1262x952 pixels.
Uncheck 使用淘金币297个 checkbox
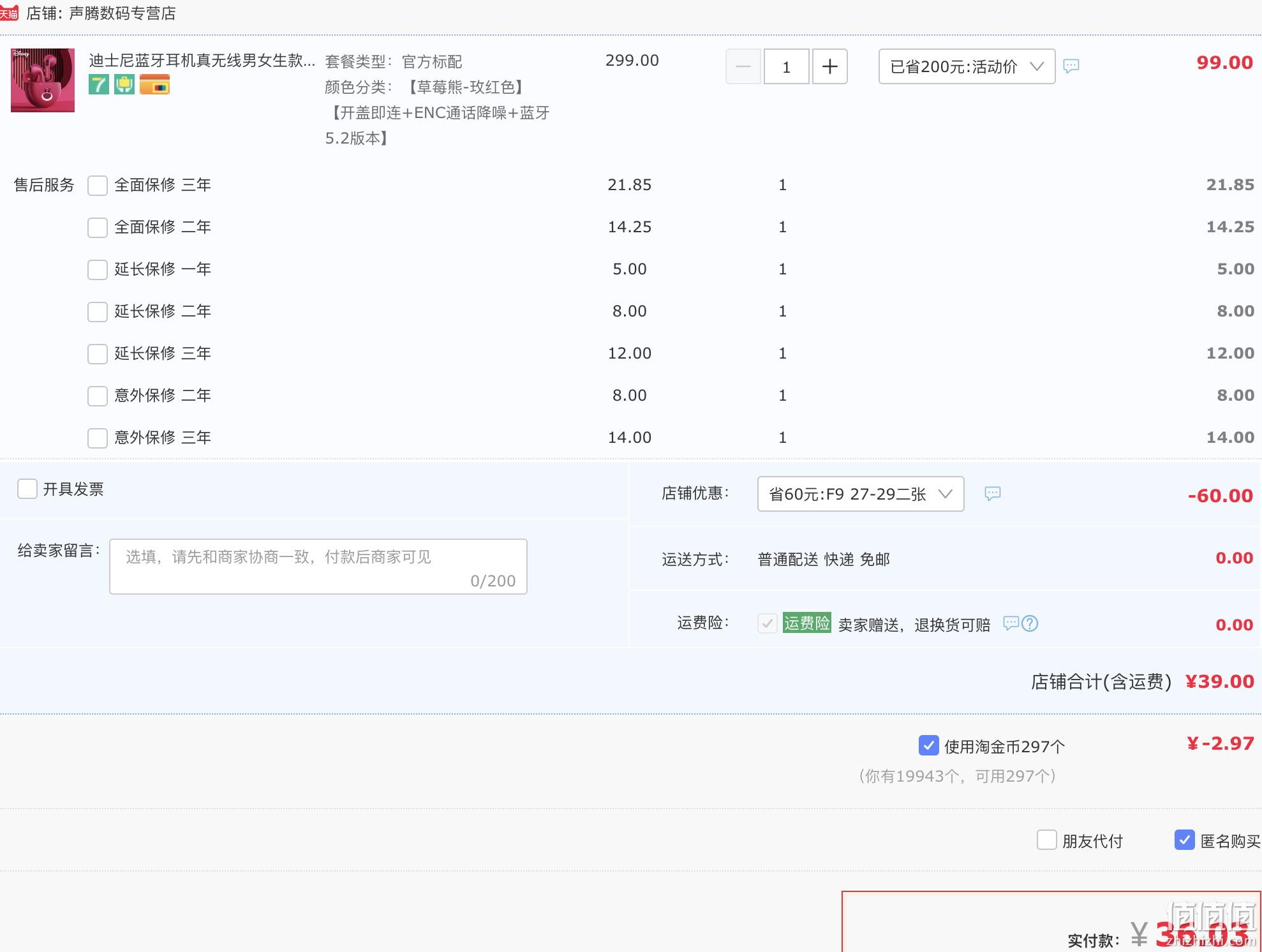(x=929, y=745)
